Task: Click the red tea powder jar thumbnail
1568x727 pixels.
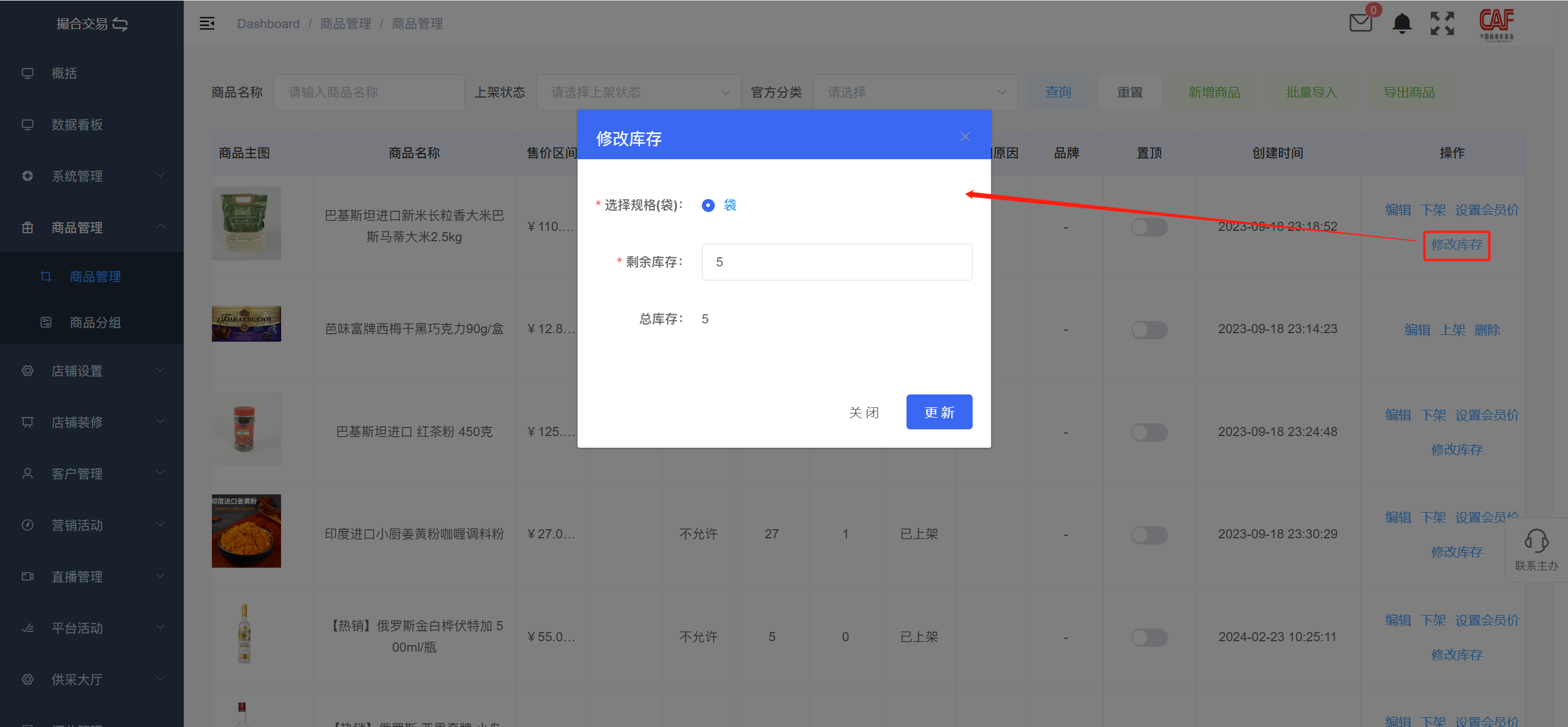Action: click(x=246, y=429)
